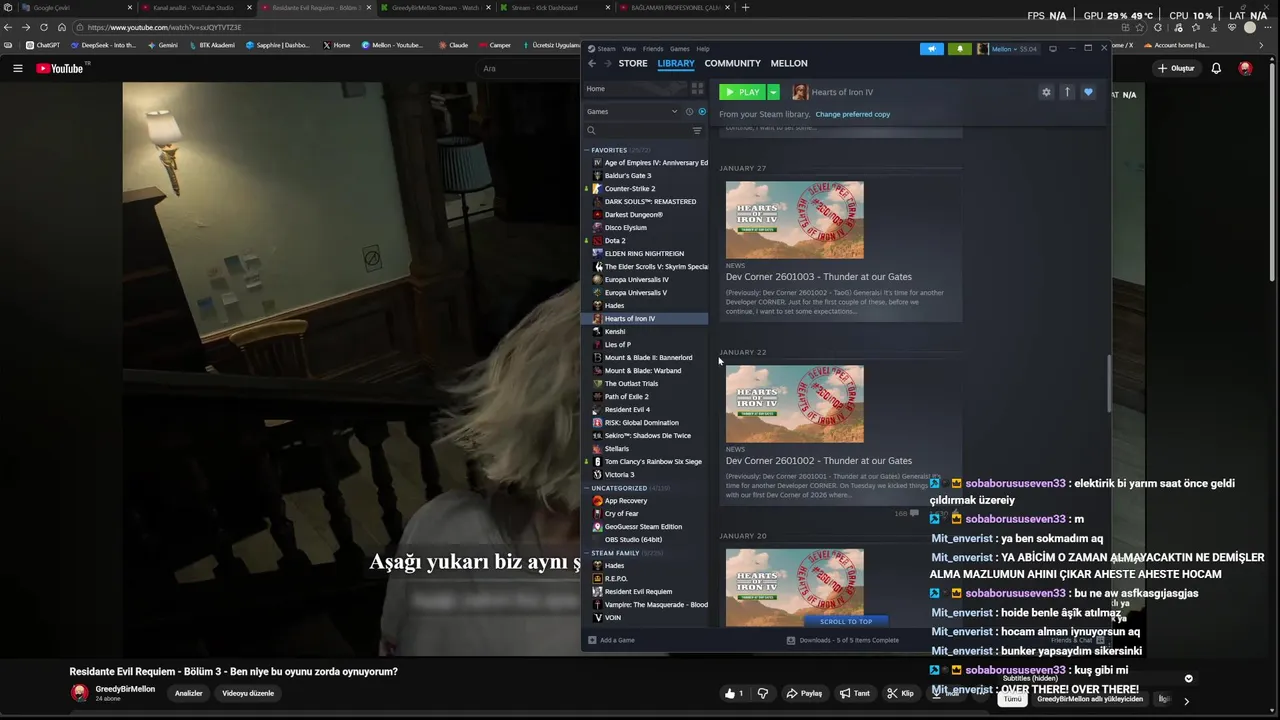Toggle the favorite heart icon for Hearts of Iron IV
The image size is (1280, 720).
point(1088,92)
